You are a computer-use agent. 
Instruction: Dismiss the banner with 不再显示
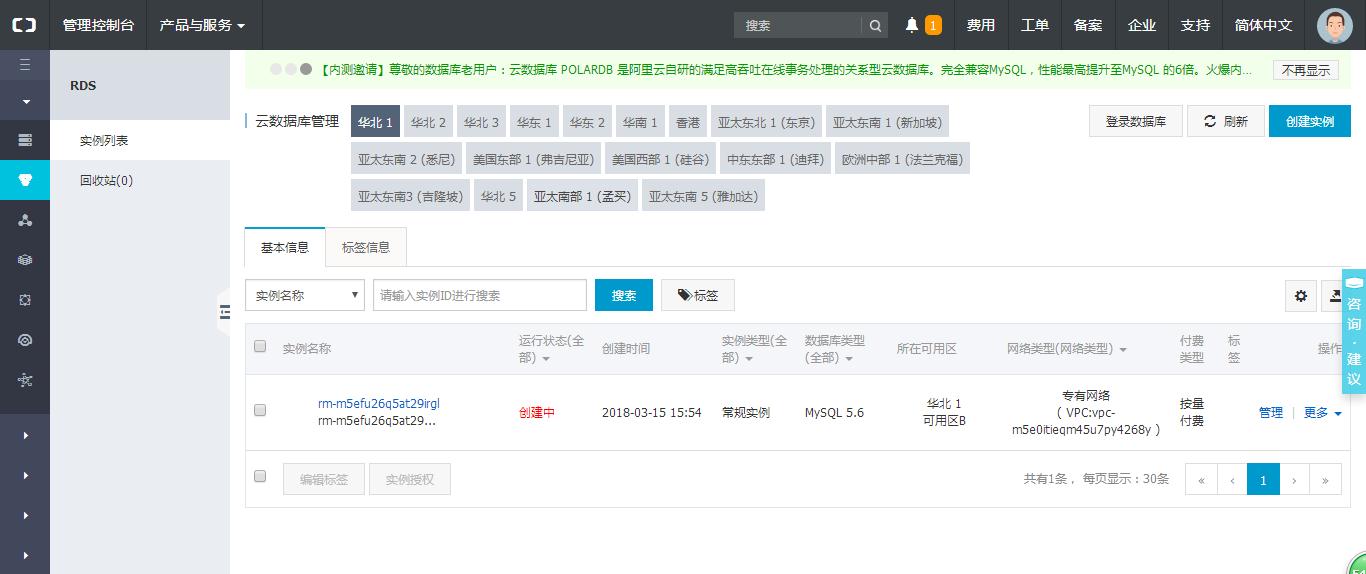click(x=1306, y=70)
